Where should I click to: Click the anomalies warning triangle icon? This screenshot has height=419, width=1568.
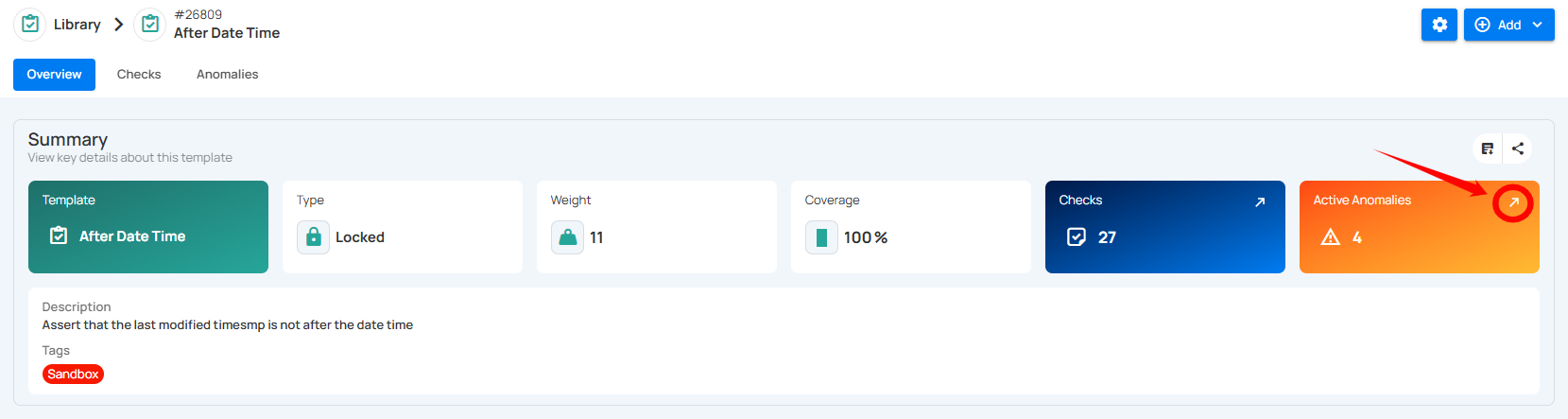[x=1330, y=237]
